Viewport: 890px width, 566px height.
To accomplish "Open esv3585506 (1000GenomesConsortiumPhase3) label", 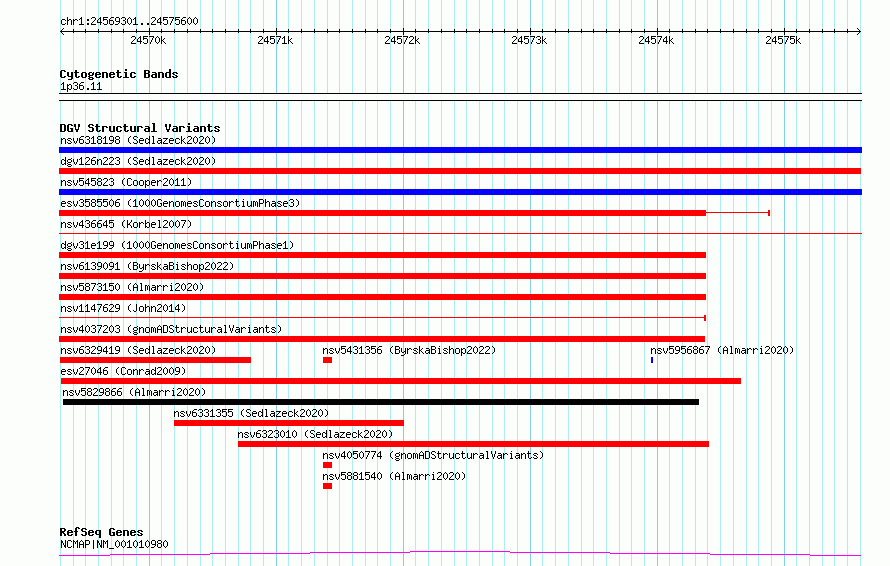I will click(180, 203).
